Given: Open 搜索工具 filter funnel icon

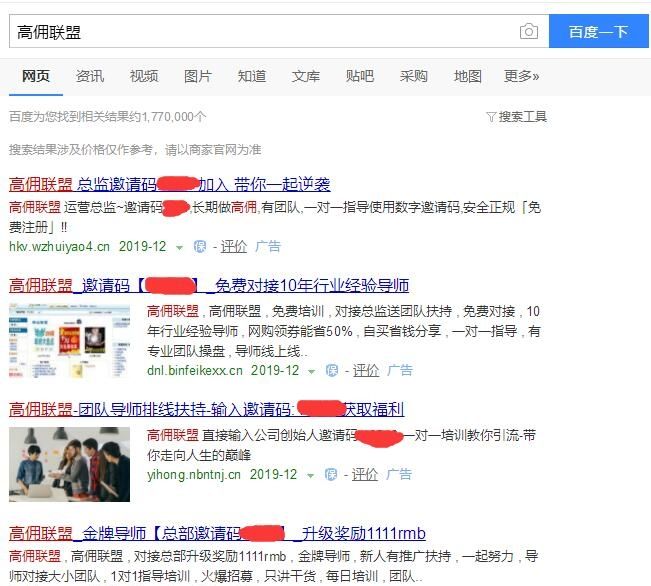Looking at the screenshot, I should click(491, 117).
